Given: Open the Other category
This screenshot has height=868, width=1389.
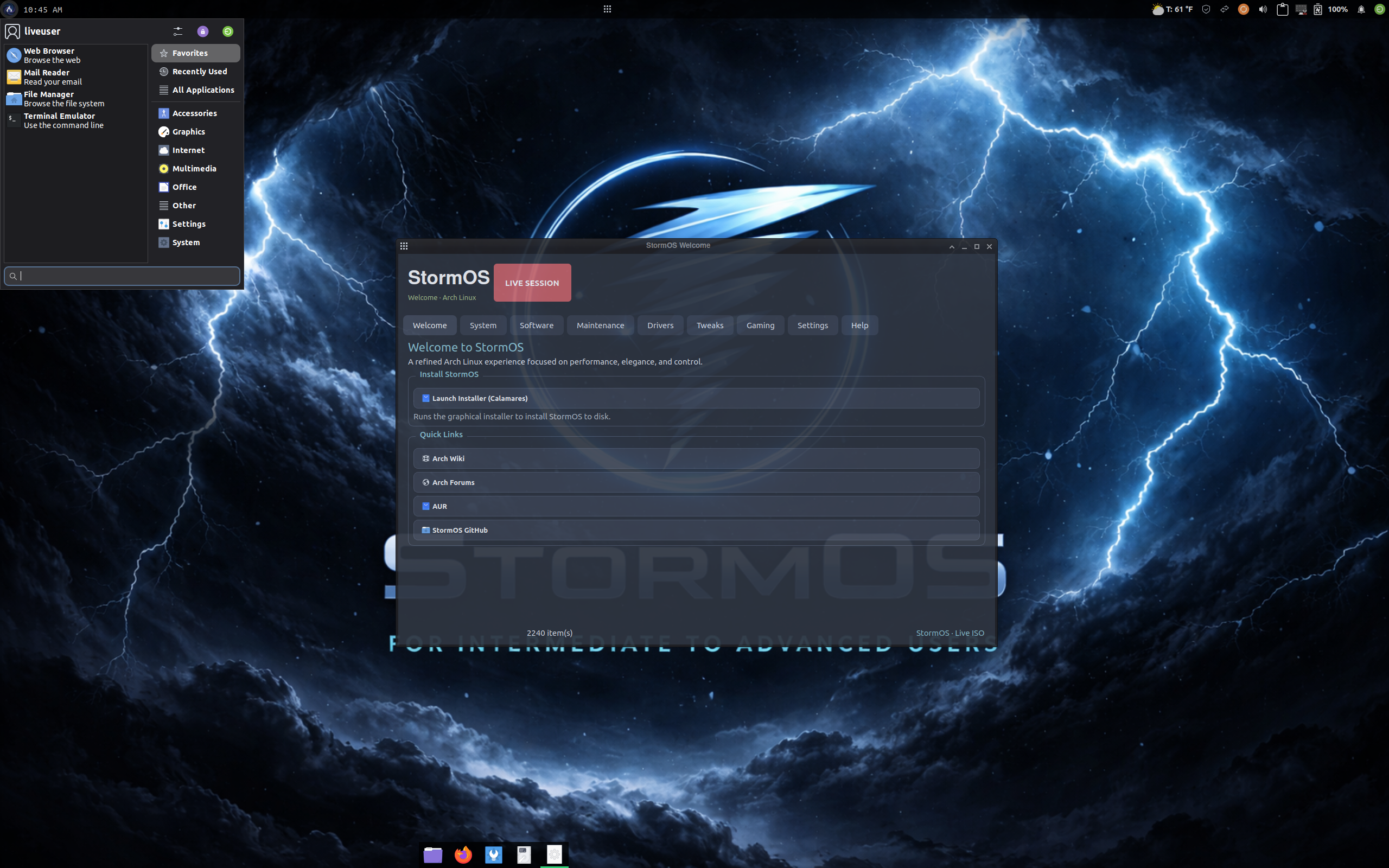Looking at the screenshot, I should 196,206.
